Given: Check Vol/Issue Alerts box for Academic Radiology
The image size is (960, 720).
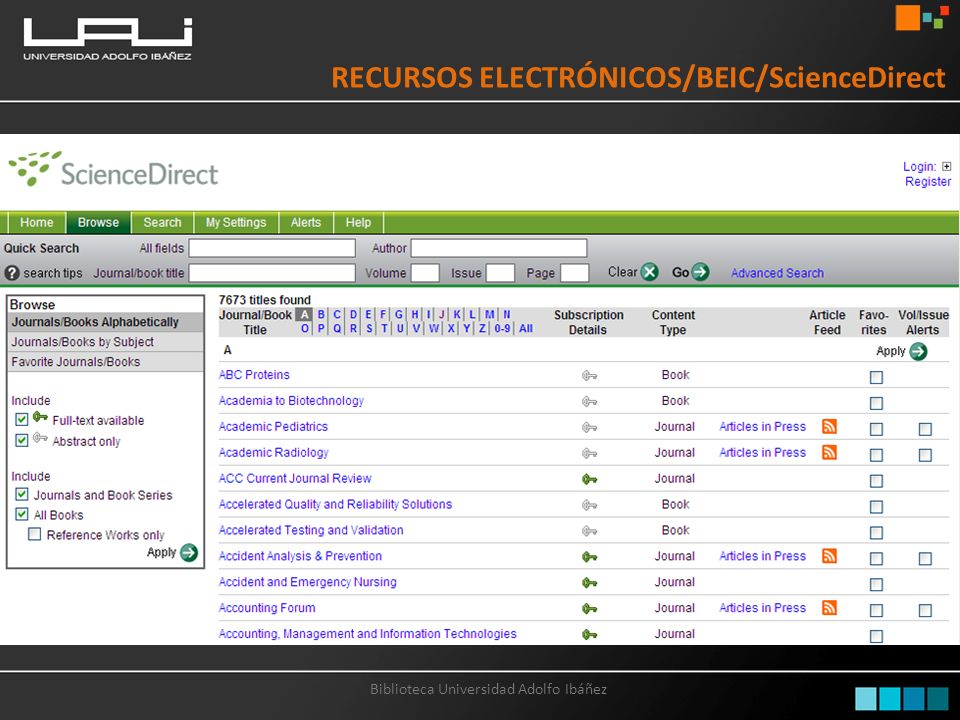Looking at the screenshot, I should click(925, 455).
